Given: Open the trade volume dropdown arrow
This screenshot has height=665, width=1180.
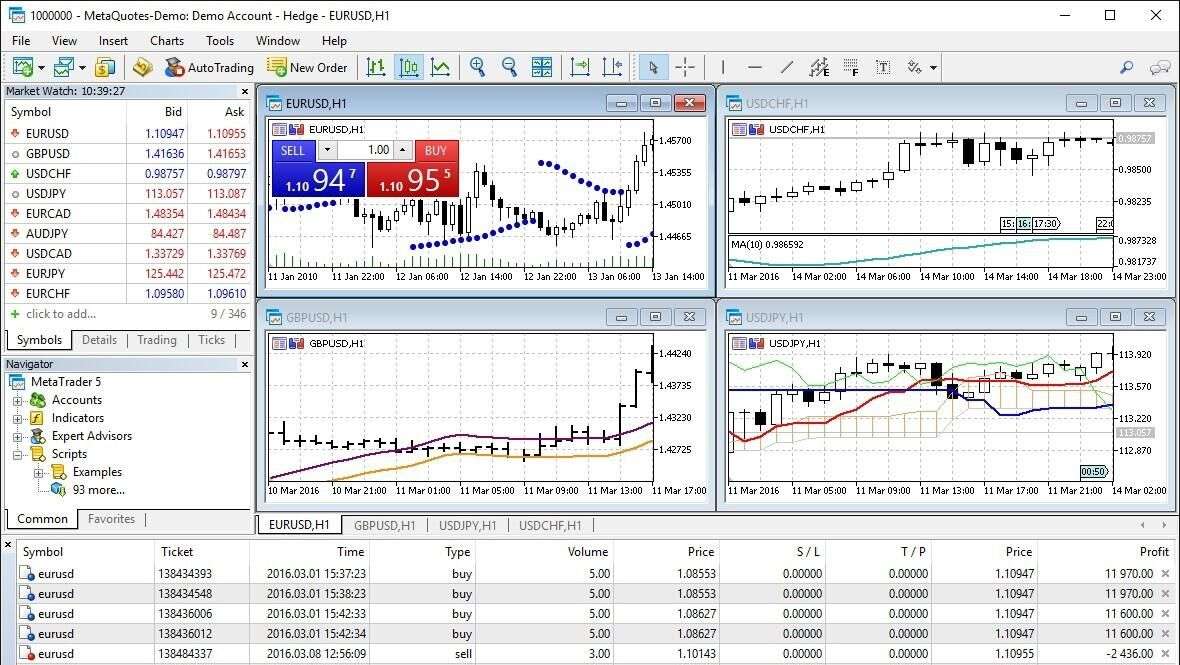Looking at the screenshot, I should (327, 150).
